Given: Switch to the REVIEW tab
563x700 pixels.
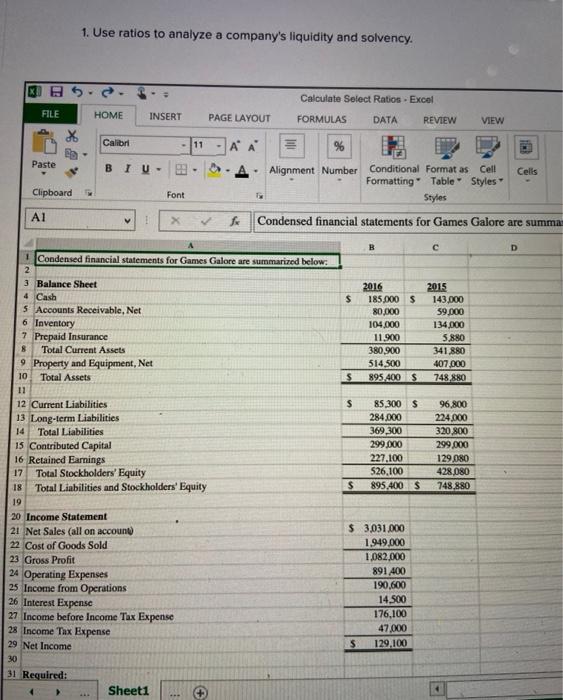Looking at the screenshot, I should [x=440, y=120].
